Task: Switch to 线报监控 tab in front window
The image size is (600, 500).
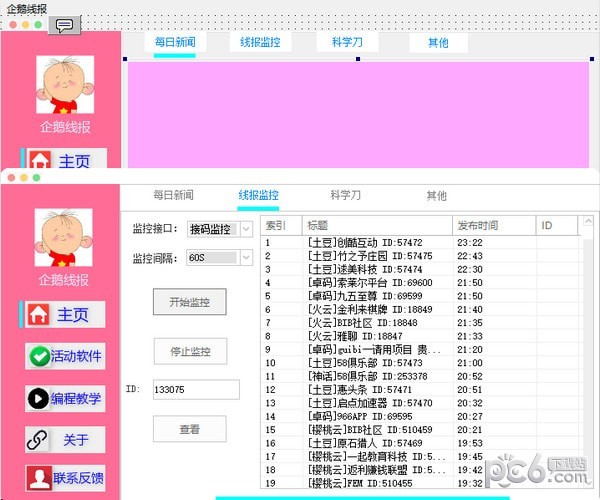Action: click(x=258, y=195)
